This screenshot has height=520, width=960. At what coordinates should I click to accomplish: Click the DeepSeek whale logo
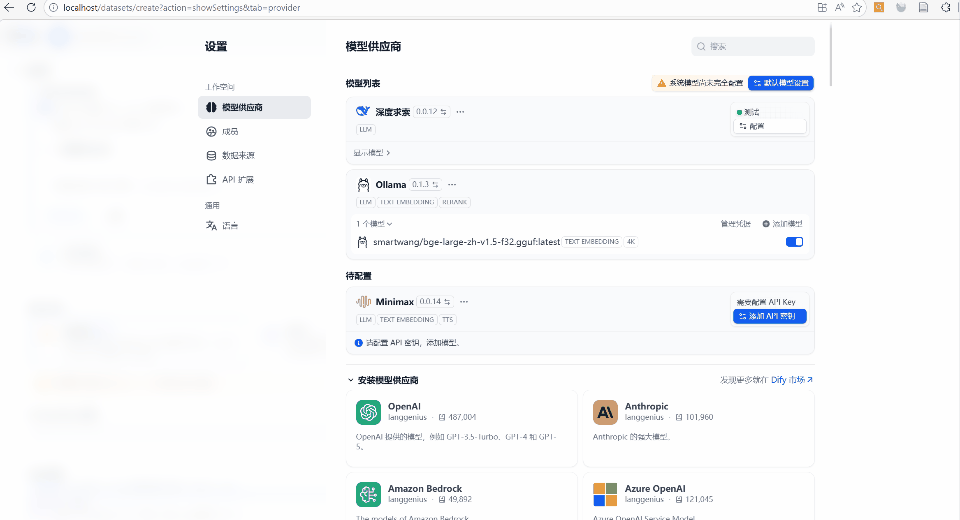[x=362, y=111]
